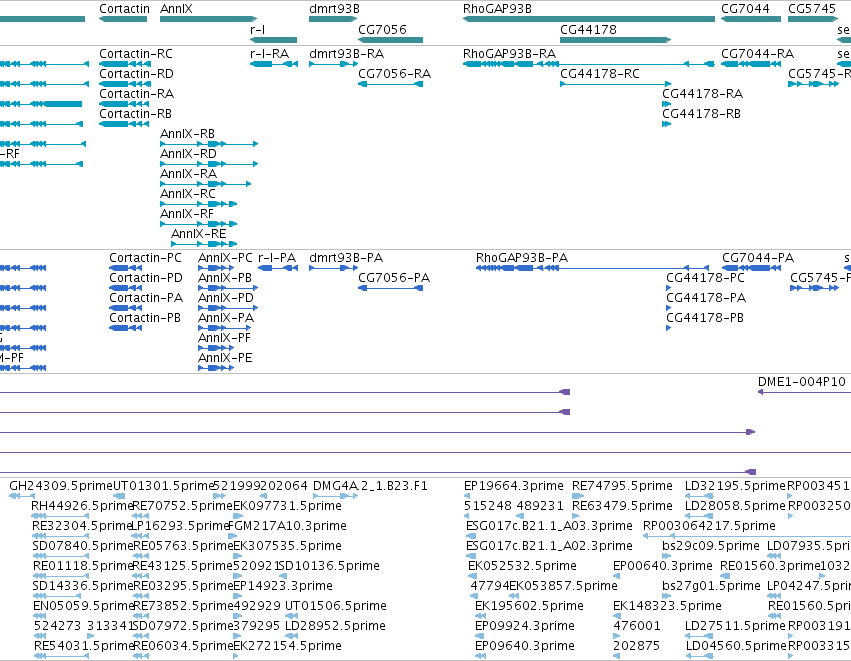This screenshot has width=851, height=661.
Task: Open the RE74795.5prime EST label
Action: pos(623,486)
